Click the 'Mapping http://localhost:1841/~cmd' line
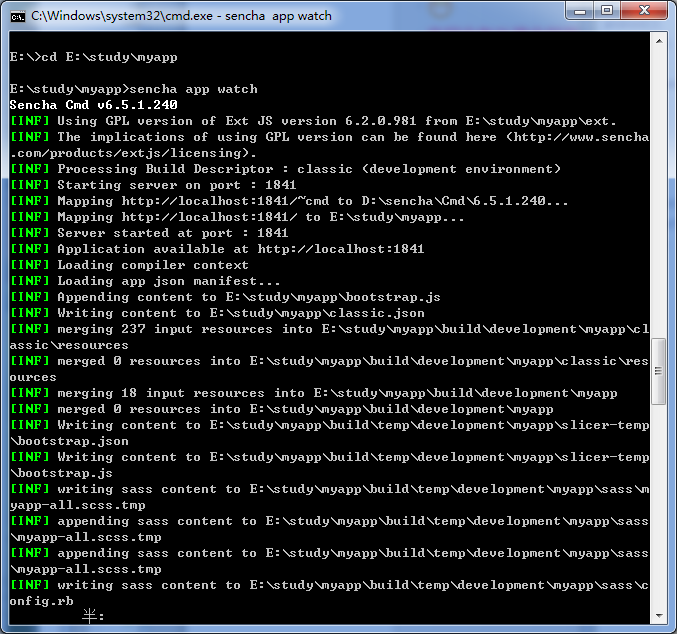 pos(289,201)
